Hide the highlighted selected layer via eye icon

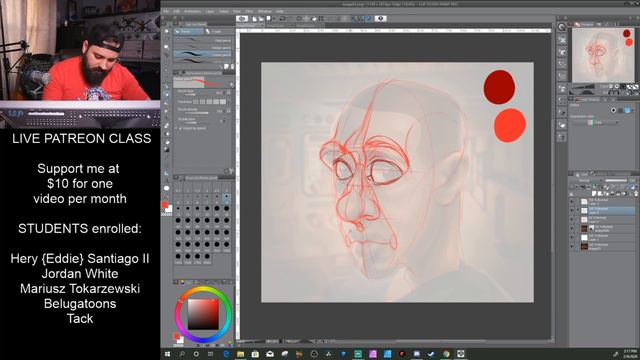[572, 211]
